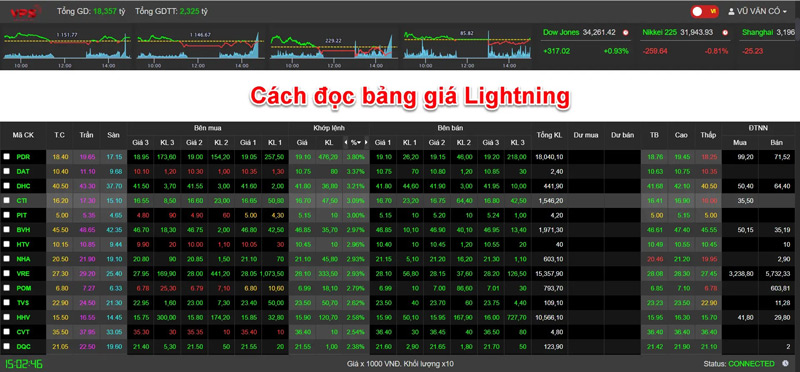Click the T.C column header
800x372 pixels.
pos(59,135)
